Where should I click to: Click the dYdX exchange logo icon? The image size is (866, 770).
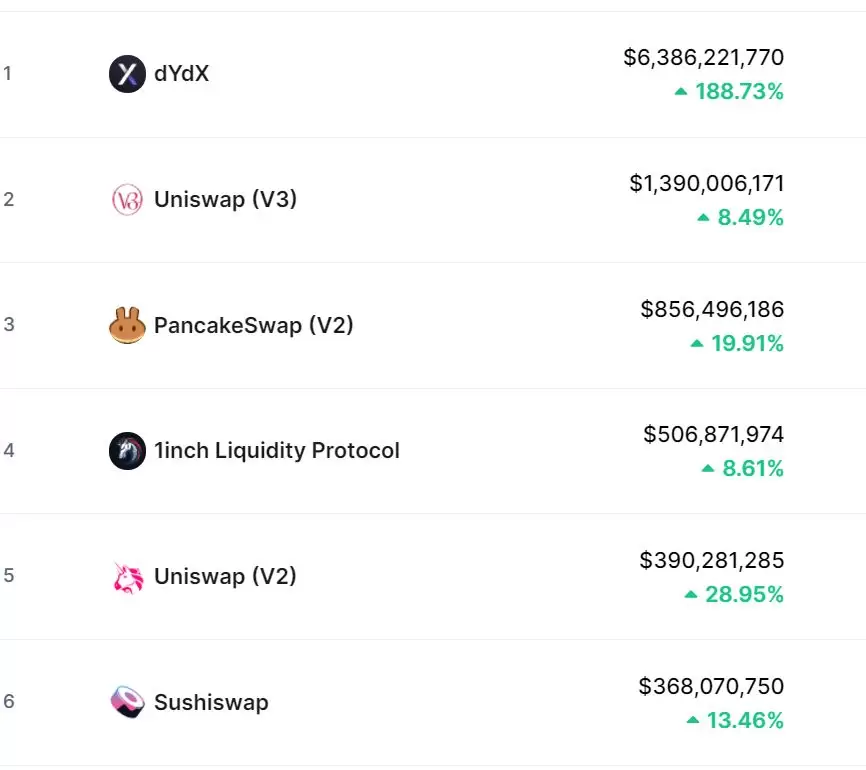point(127,74)
